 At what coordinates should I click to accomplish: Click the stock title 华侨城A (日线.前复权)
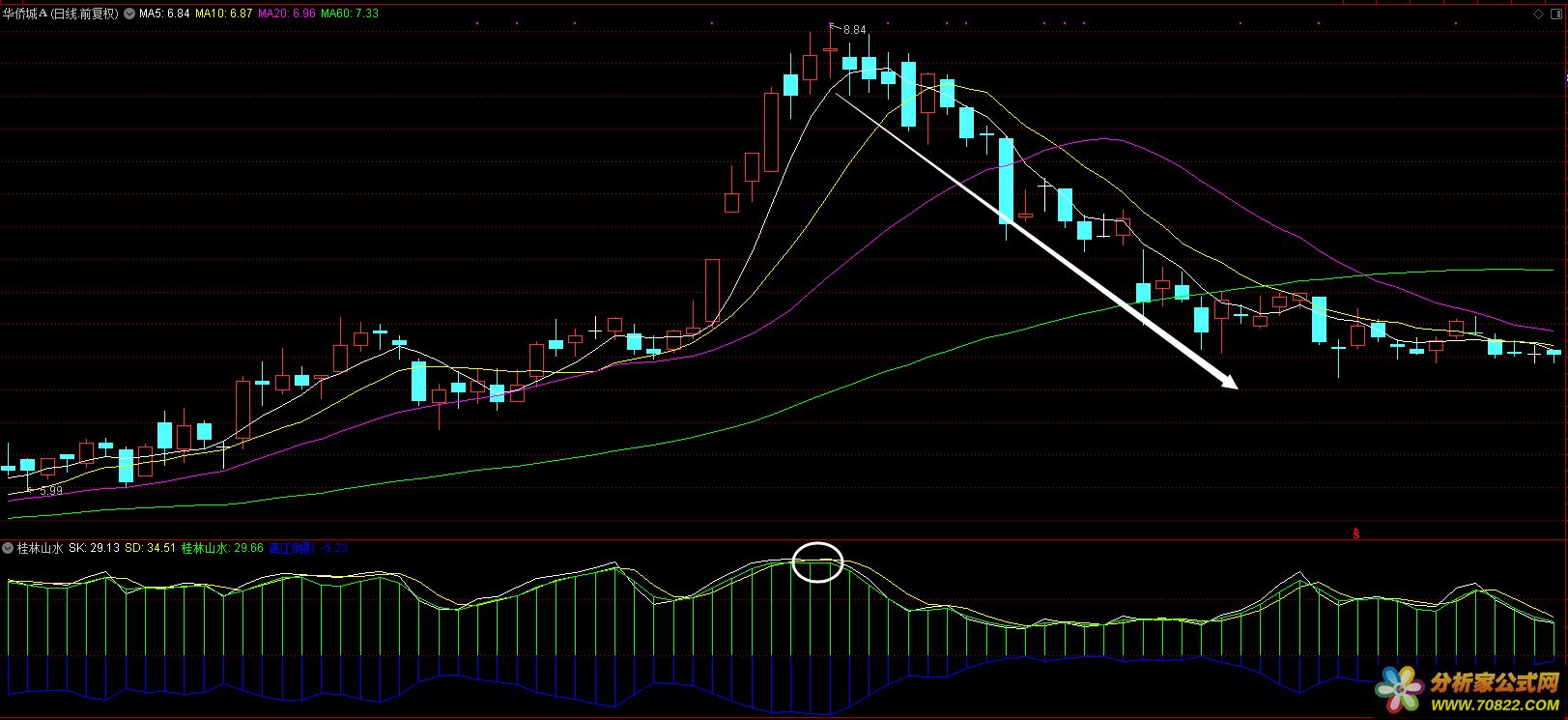pyautogui.click(x=62, y=14)
